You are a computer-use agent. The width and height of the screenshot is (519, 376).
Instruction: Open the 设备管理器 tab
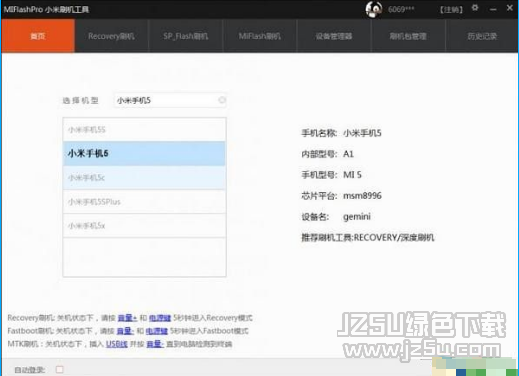coord(334,36)
